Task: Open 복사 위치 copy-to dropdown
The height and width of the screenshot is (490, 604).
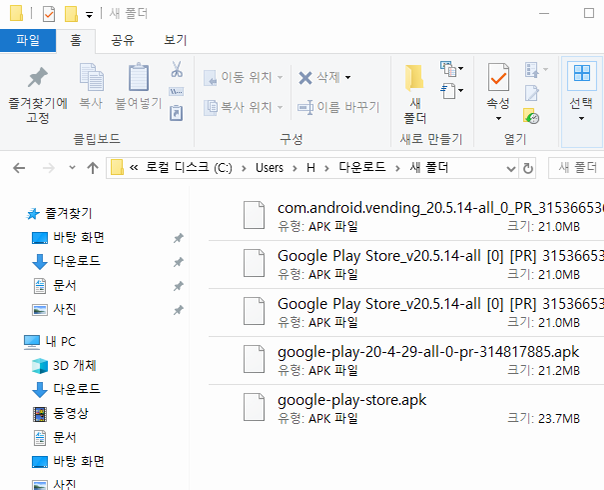Action: click(243, 107)
